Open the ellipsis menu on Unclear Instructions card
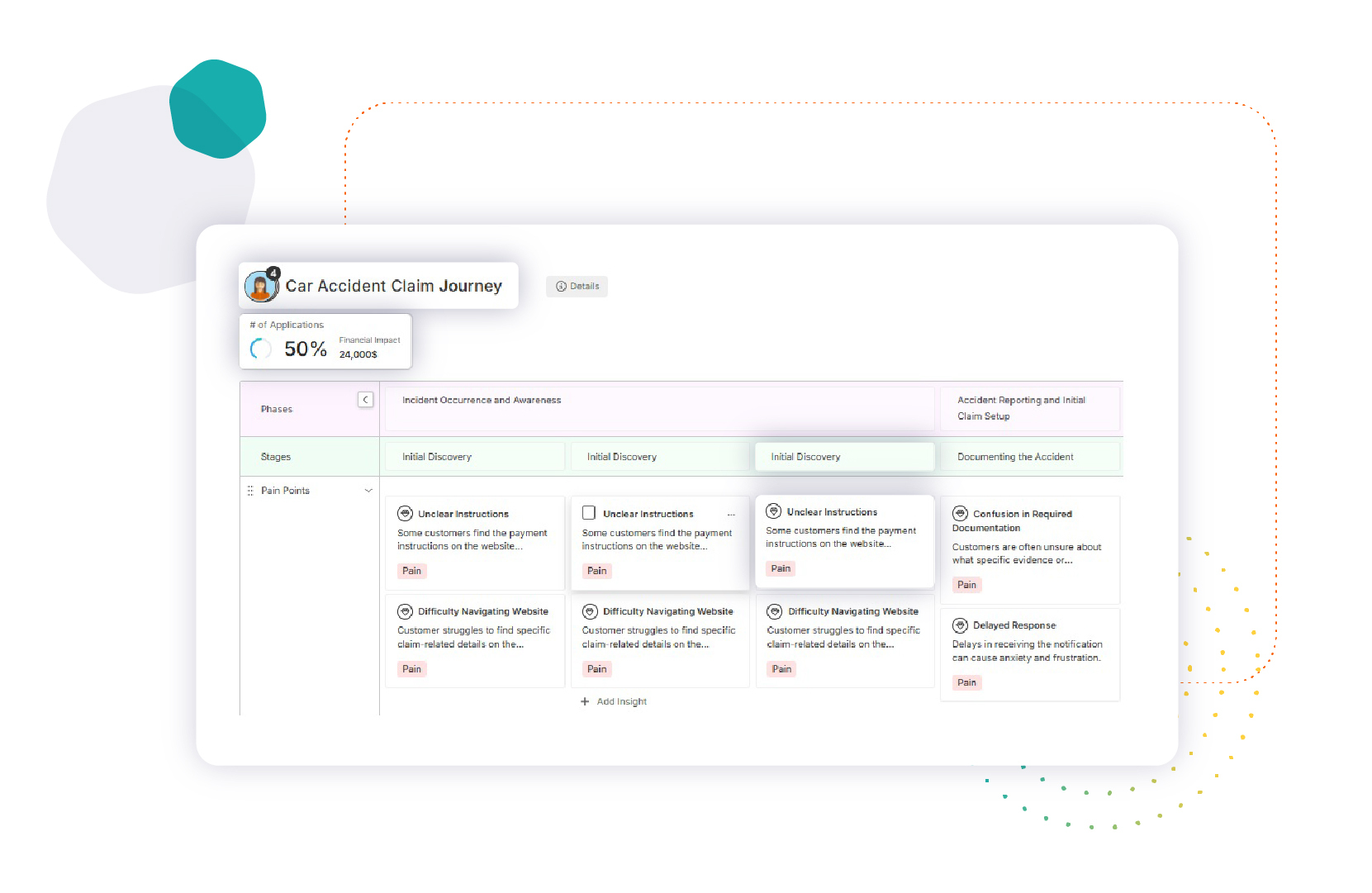 pos(731,515)
